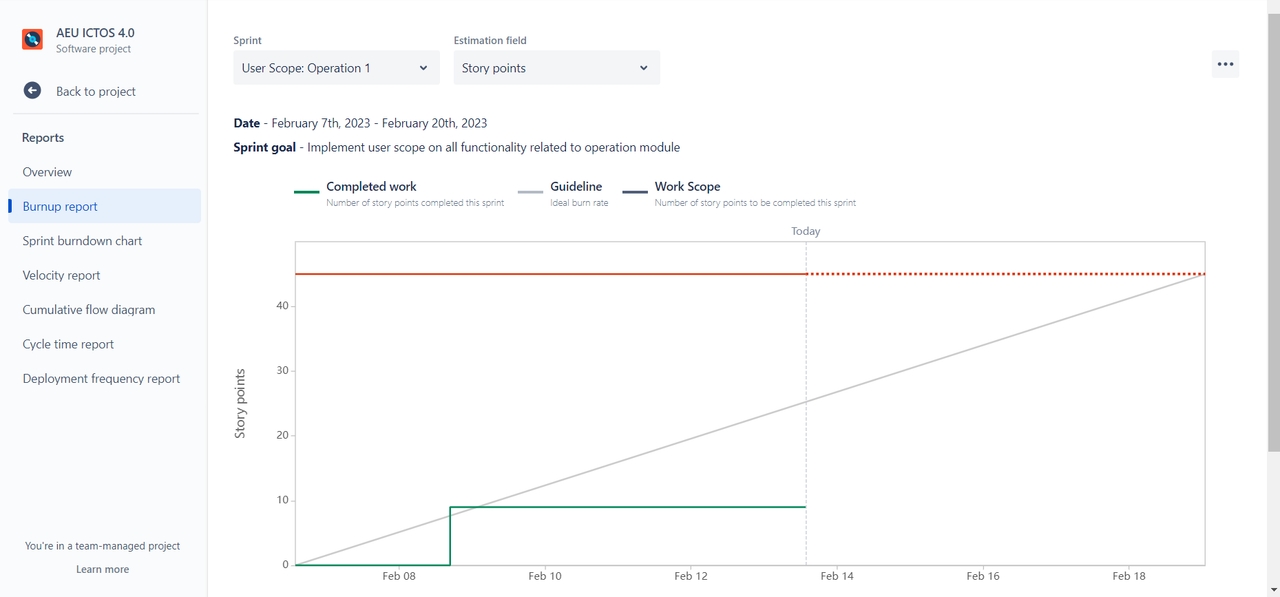Open the Sprint dropdown showing User Scope: Operation 1

[335, 68]
